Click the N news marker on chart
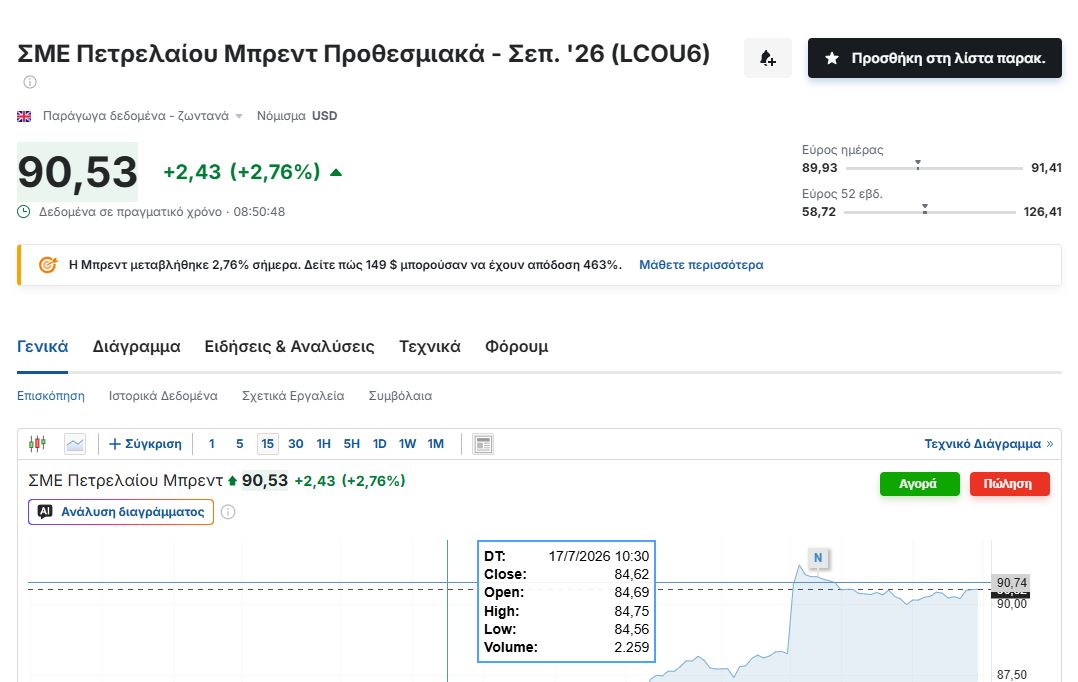Screen dimensions: 1078x682 coord(817,558)
